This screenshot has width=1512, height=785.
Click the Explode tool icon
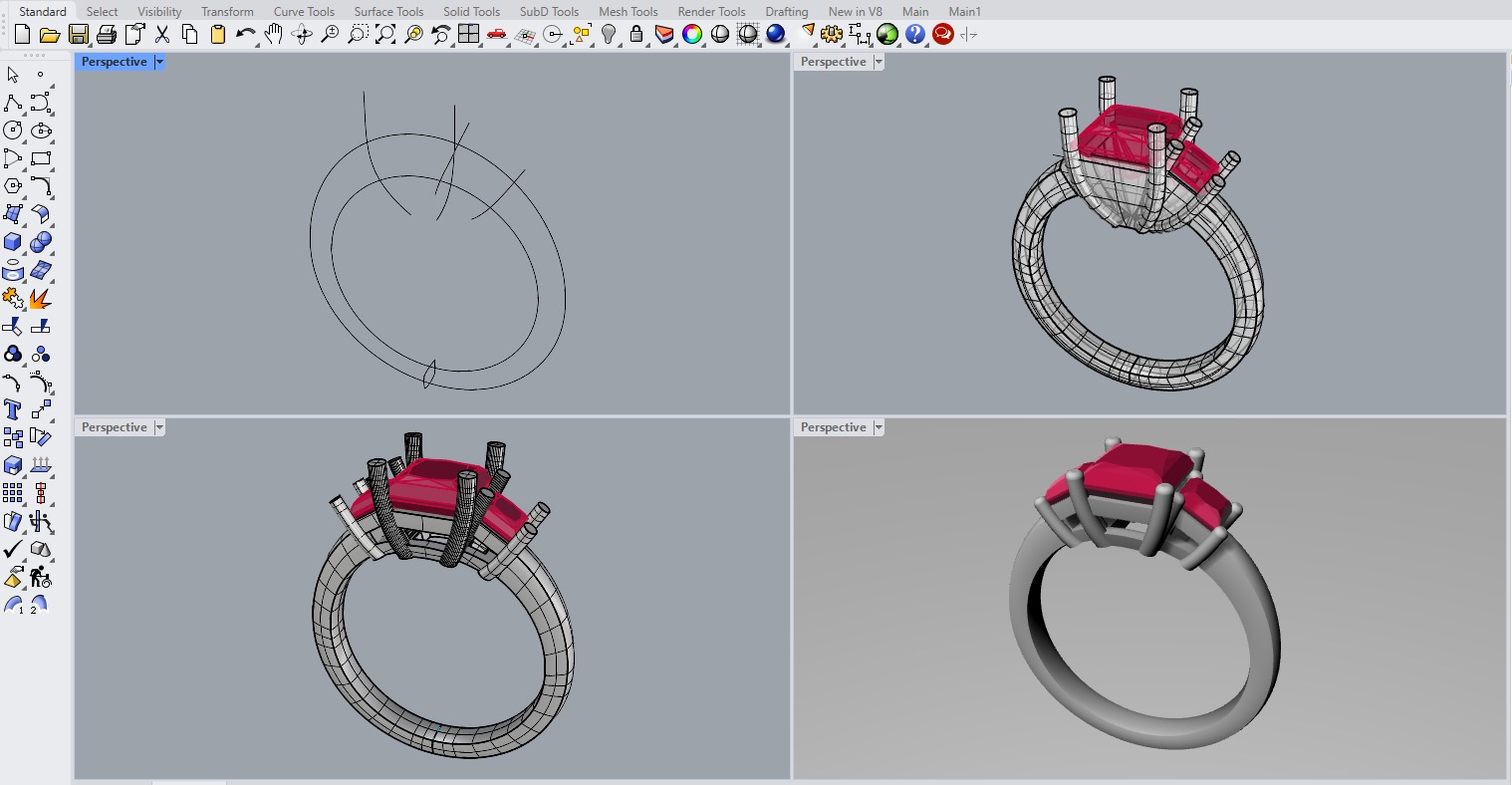pyautogui.click(x=40, y=299)
